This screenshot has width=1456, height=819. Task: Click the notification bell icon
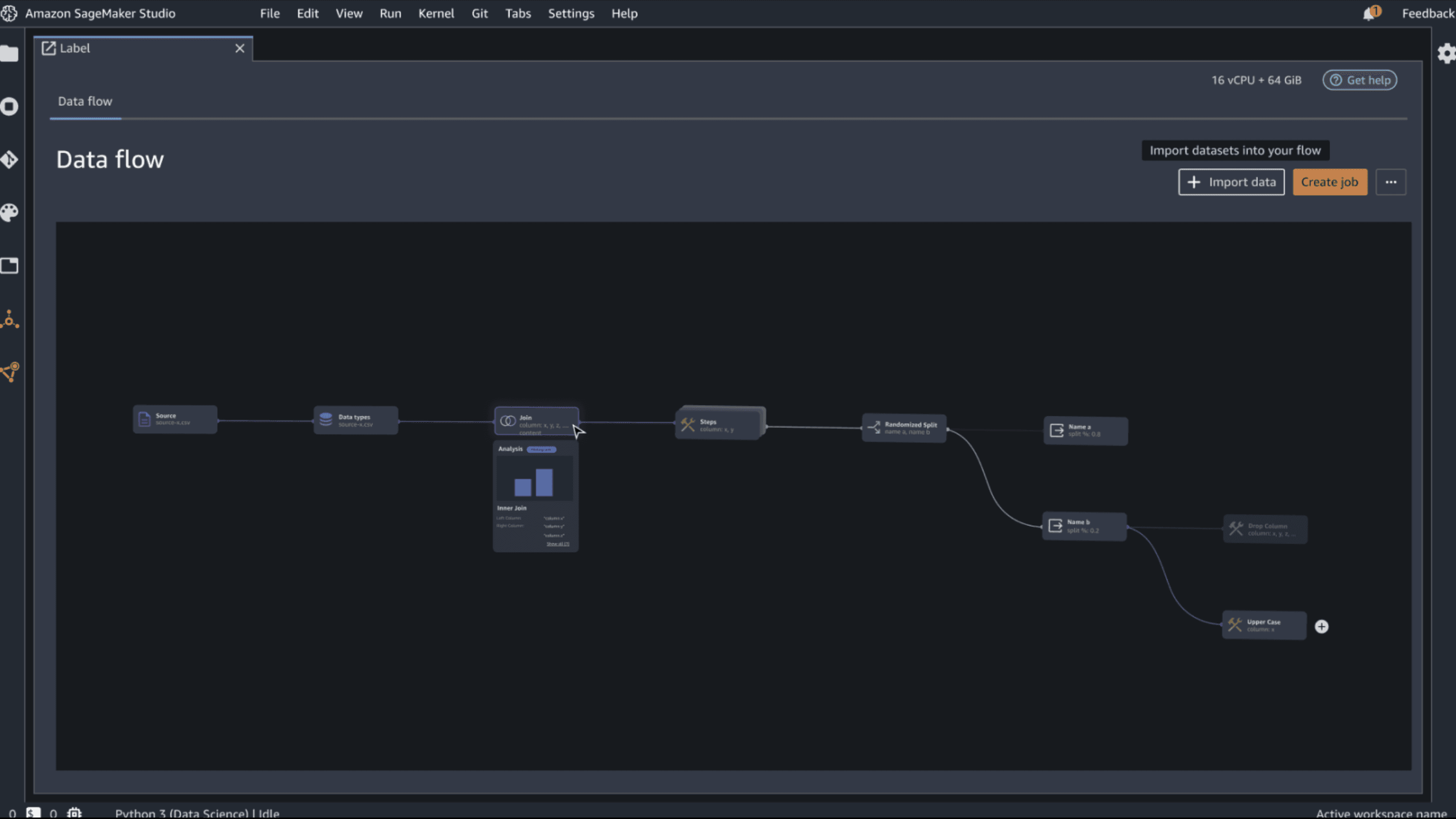[1368, 14]
